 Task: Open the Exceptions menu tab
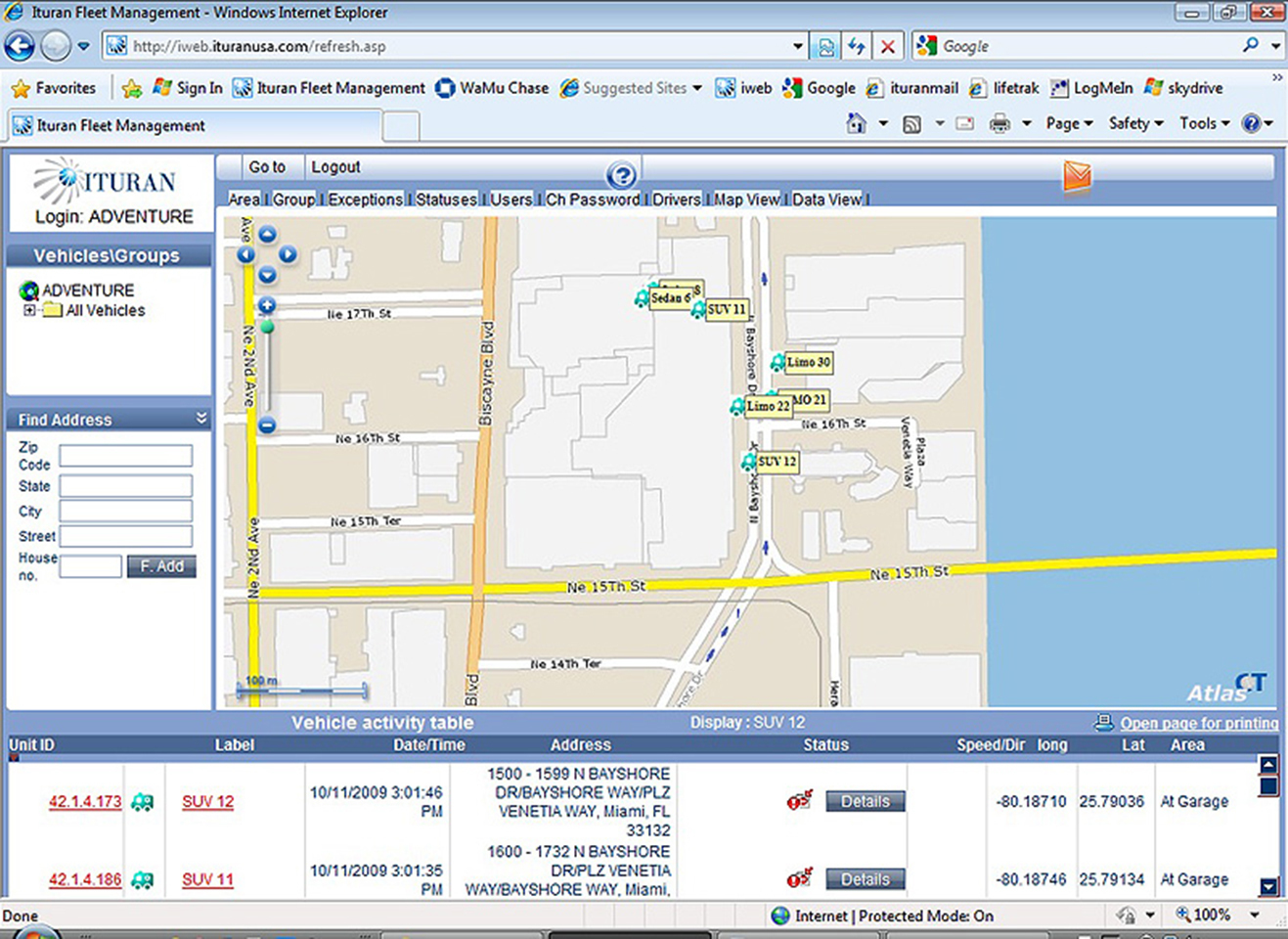coord(365,200)
